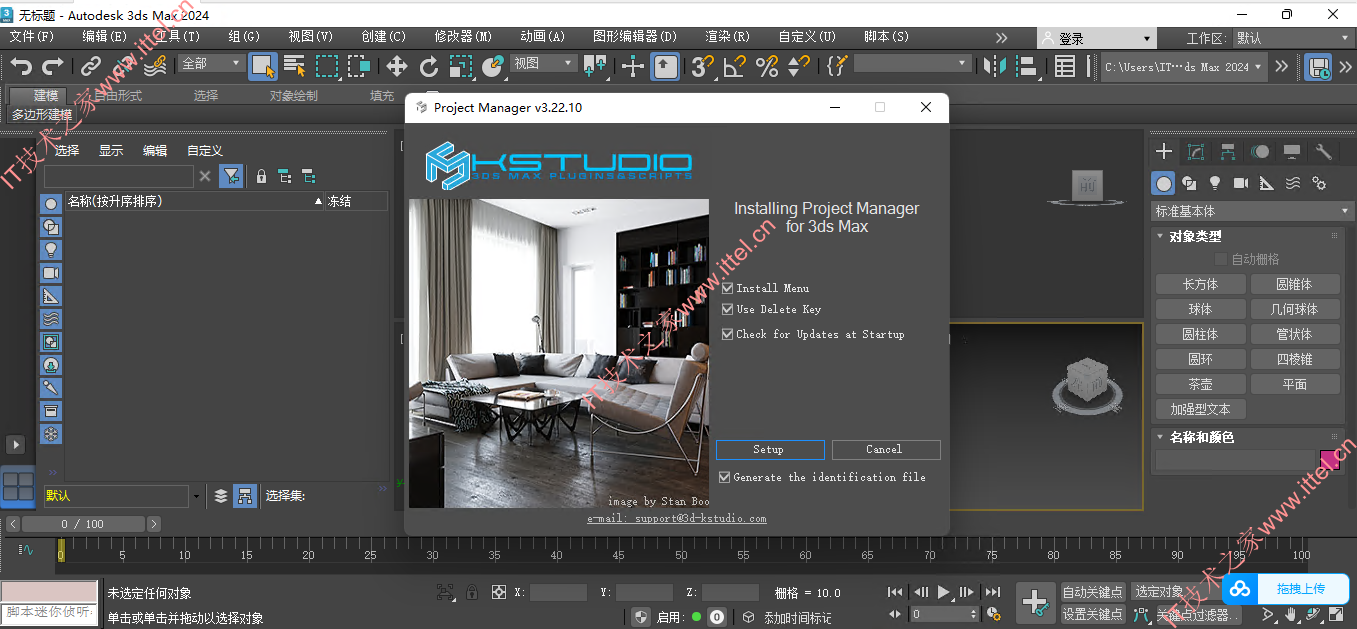Open the Hierarchy tab of the command panel
This screenshot has width=1357, height=629.
point(1228,152)
